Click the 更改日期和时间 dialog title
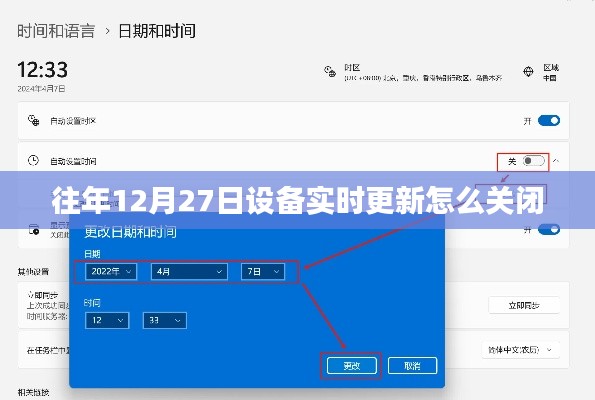 click(x=130, y=232)
